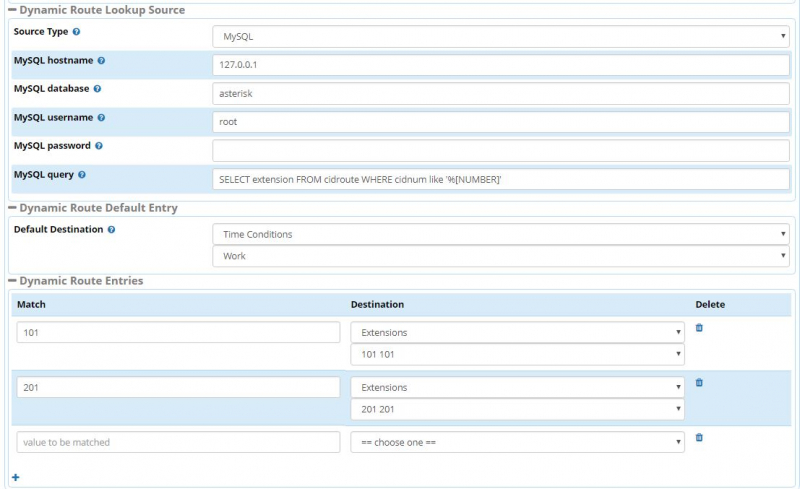Collapse the Dynamic Route Lookup Source section

[x=12, y=10]
